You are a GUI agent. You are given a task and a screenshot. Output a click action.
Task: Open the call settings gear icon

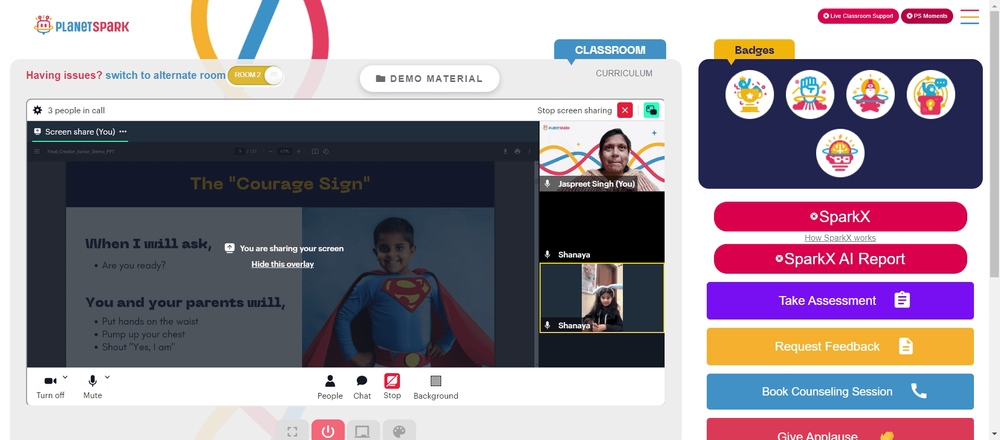(38, 110)
